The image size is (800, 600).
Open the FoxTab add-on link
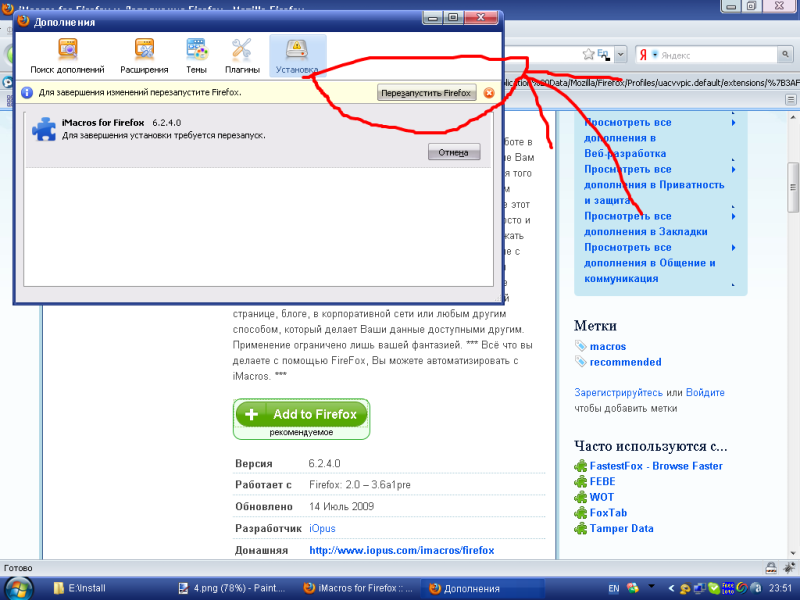(x=608, y=513)
